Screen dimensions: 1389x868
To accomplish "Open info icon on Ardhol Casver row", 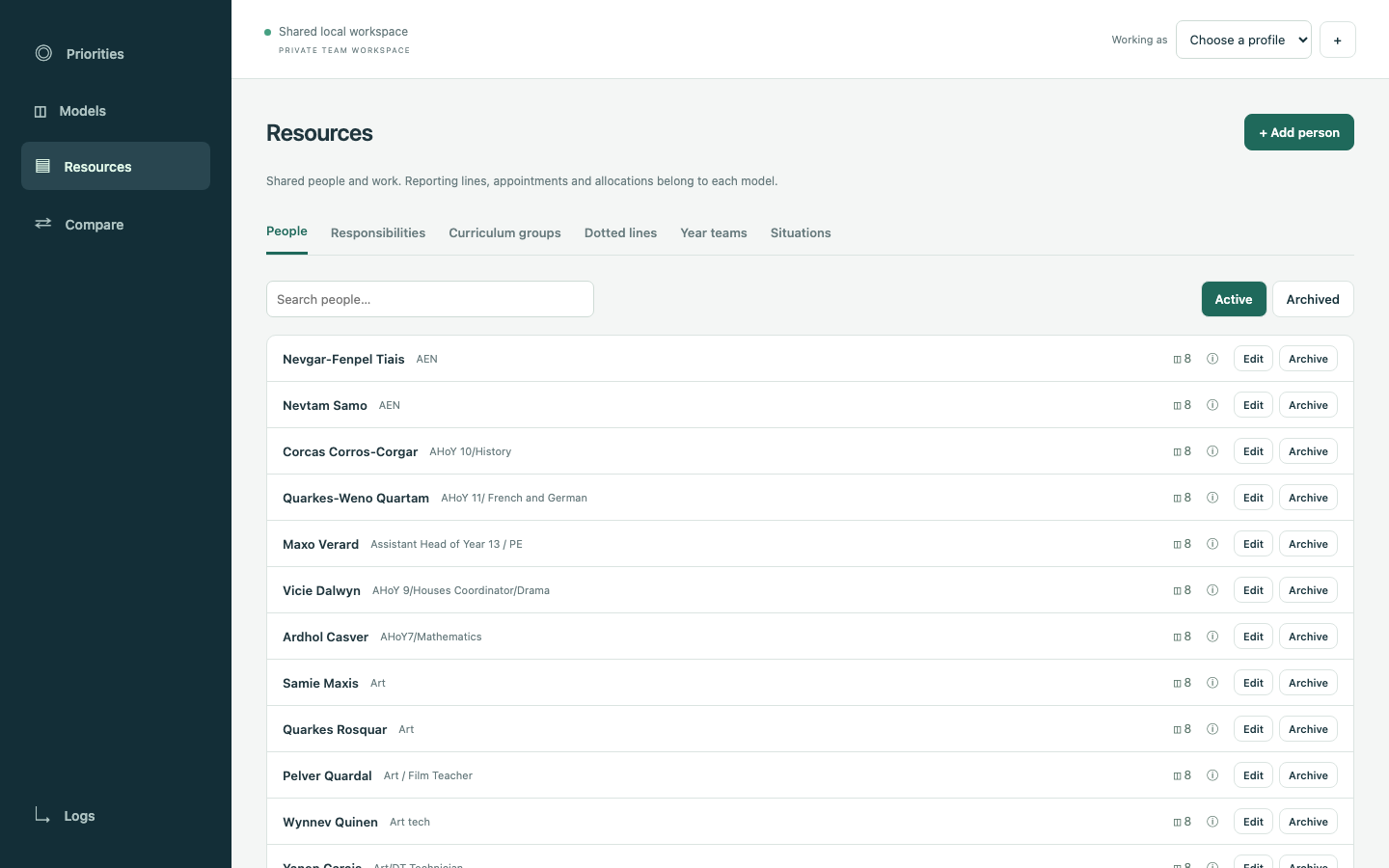I will pyautogui.click(x=1212, y=637).
